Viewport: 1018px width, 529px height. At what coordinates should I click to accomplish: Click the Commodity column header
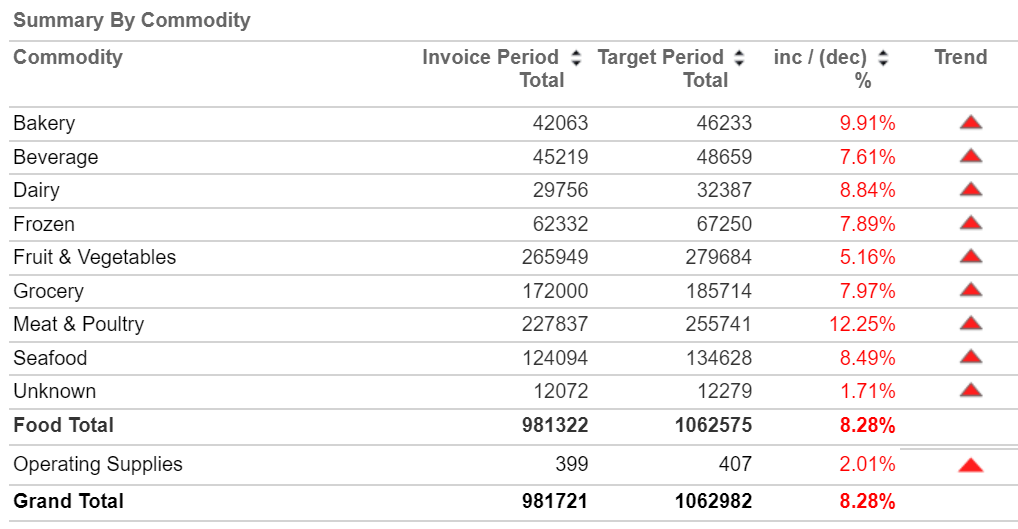click(x=68, y=57)
